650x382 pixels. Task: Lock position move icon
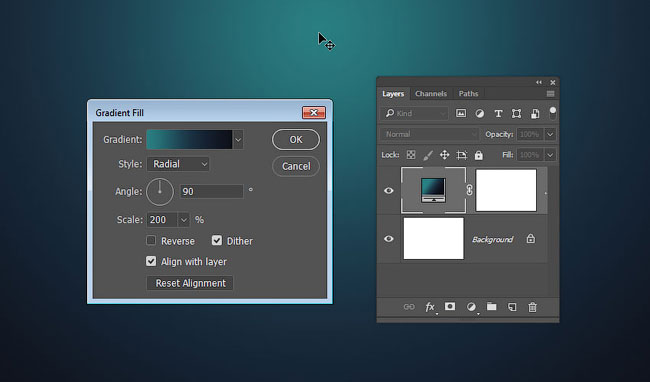click(x=444, y=155)
